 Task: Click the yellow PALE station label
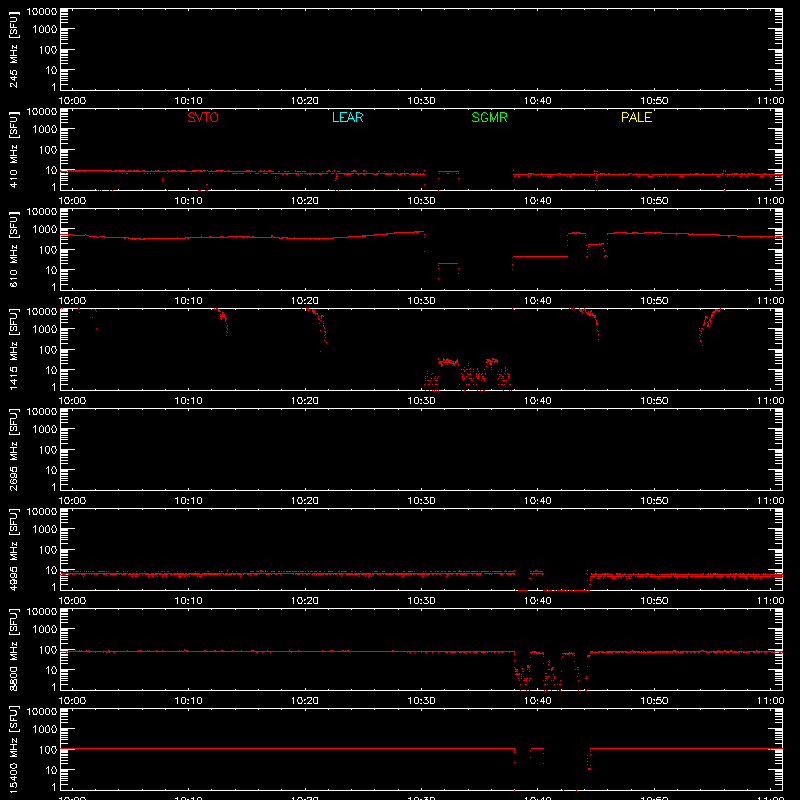(x=636, y=117)
